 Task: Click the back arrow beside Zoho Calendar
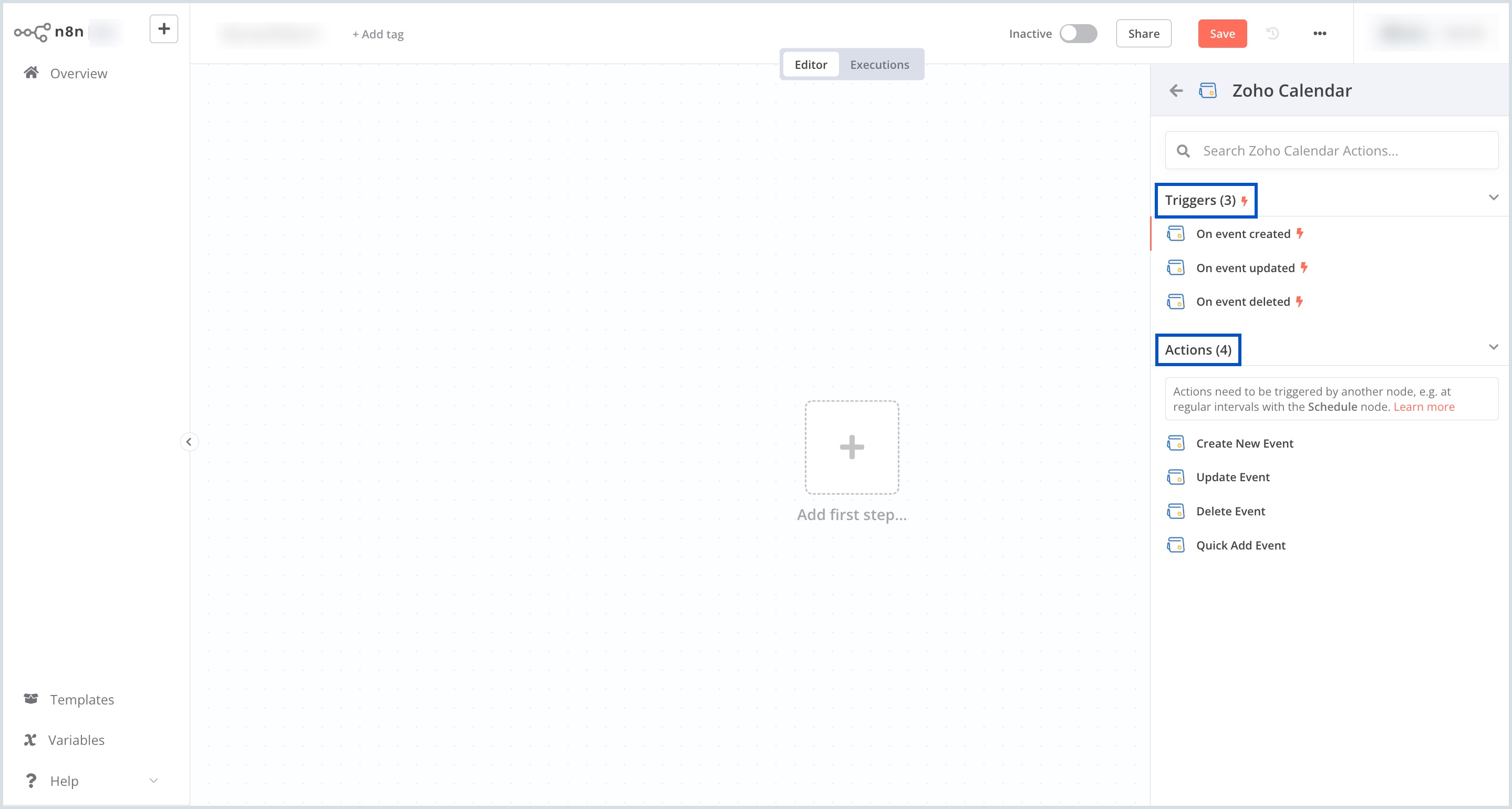coord(1176,90)
